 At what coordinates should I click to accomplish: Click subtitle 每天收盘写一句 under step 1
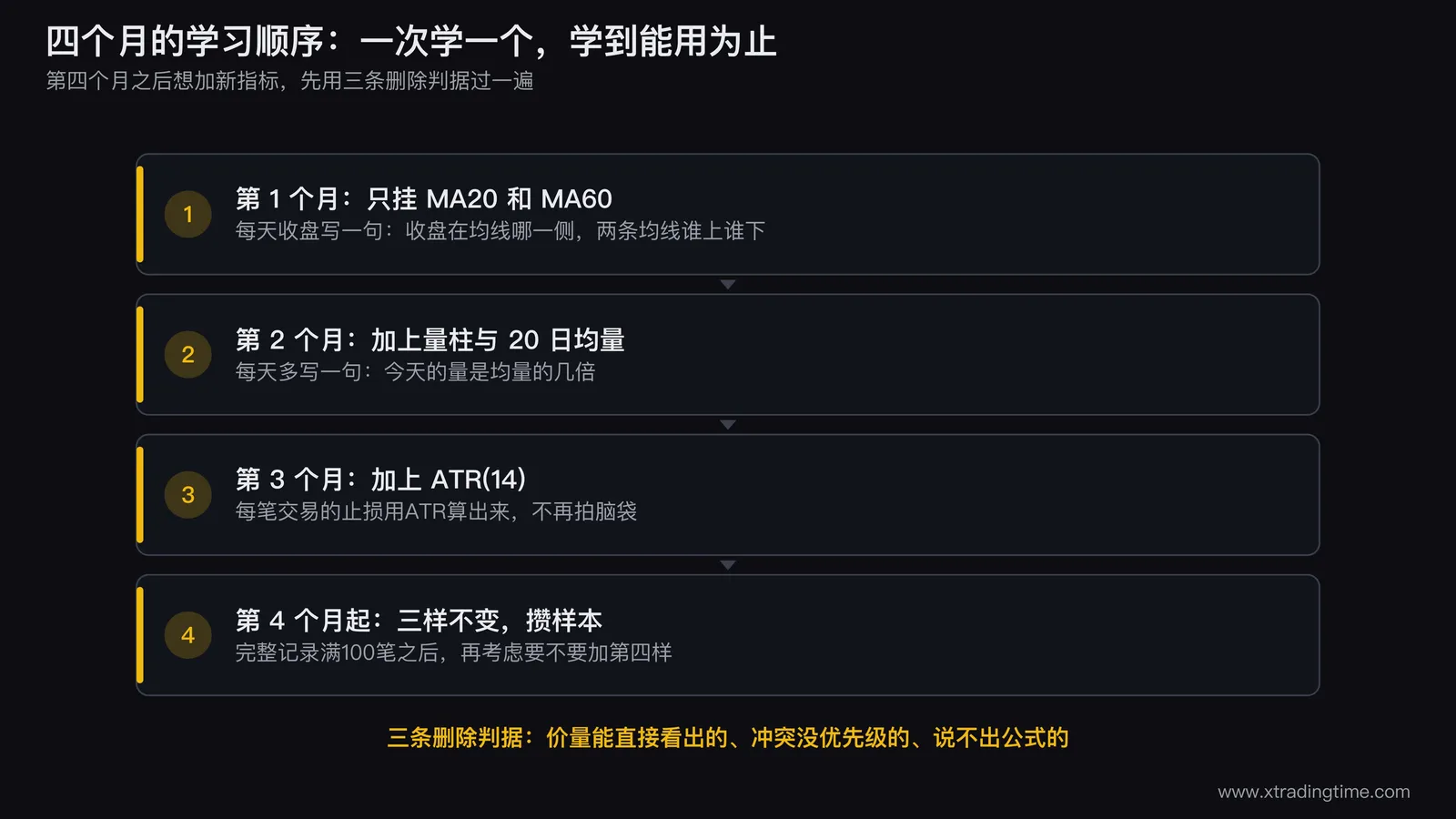coord(500,231)
